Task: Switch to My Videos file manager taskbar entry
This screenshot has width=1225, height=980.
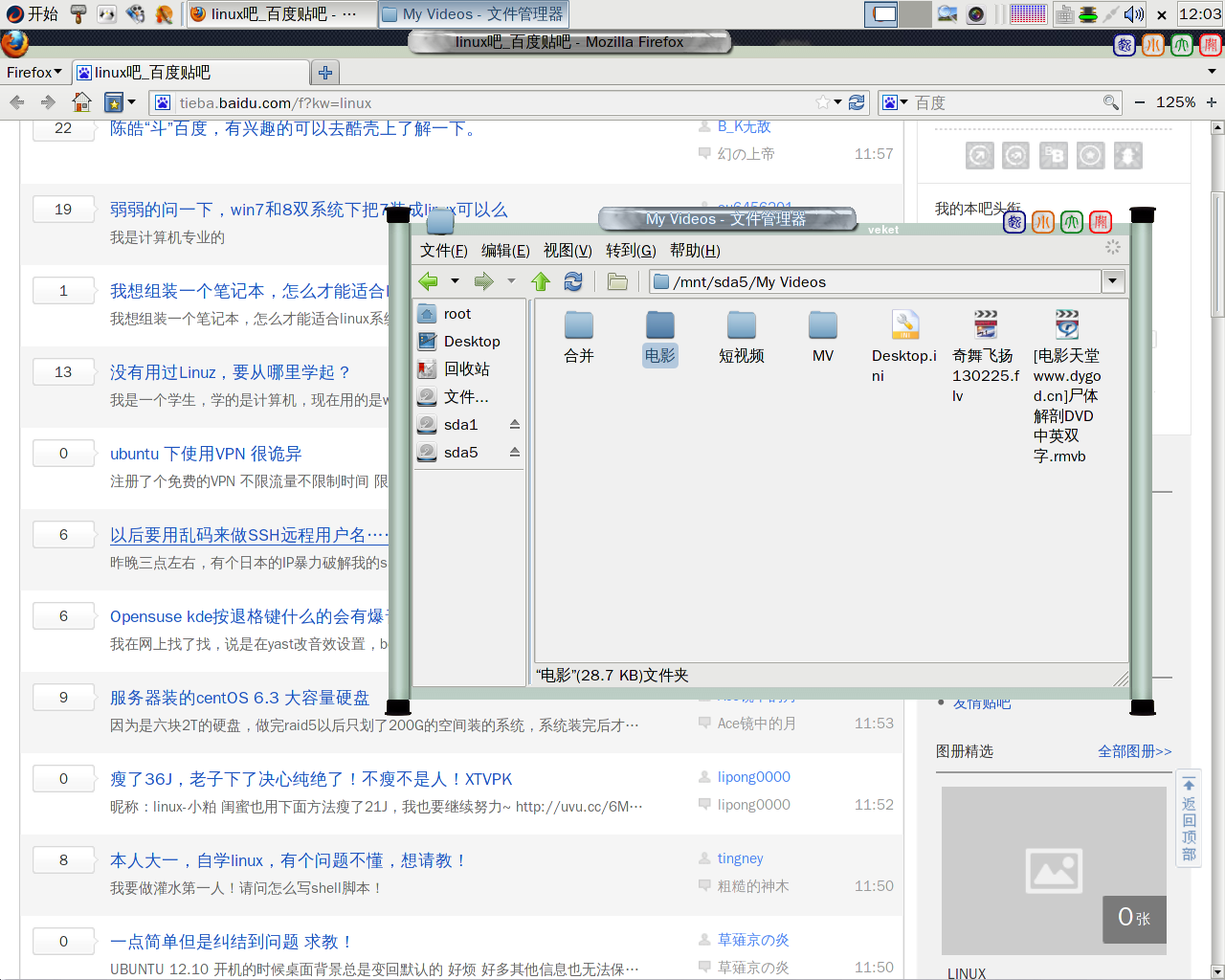Action: [474, 13]
